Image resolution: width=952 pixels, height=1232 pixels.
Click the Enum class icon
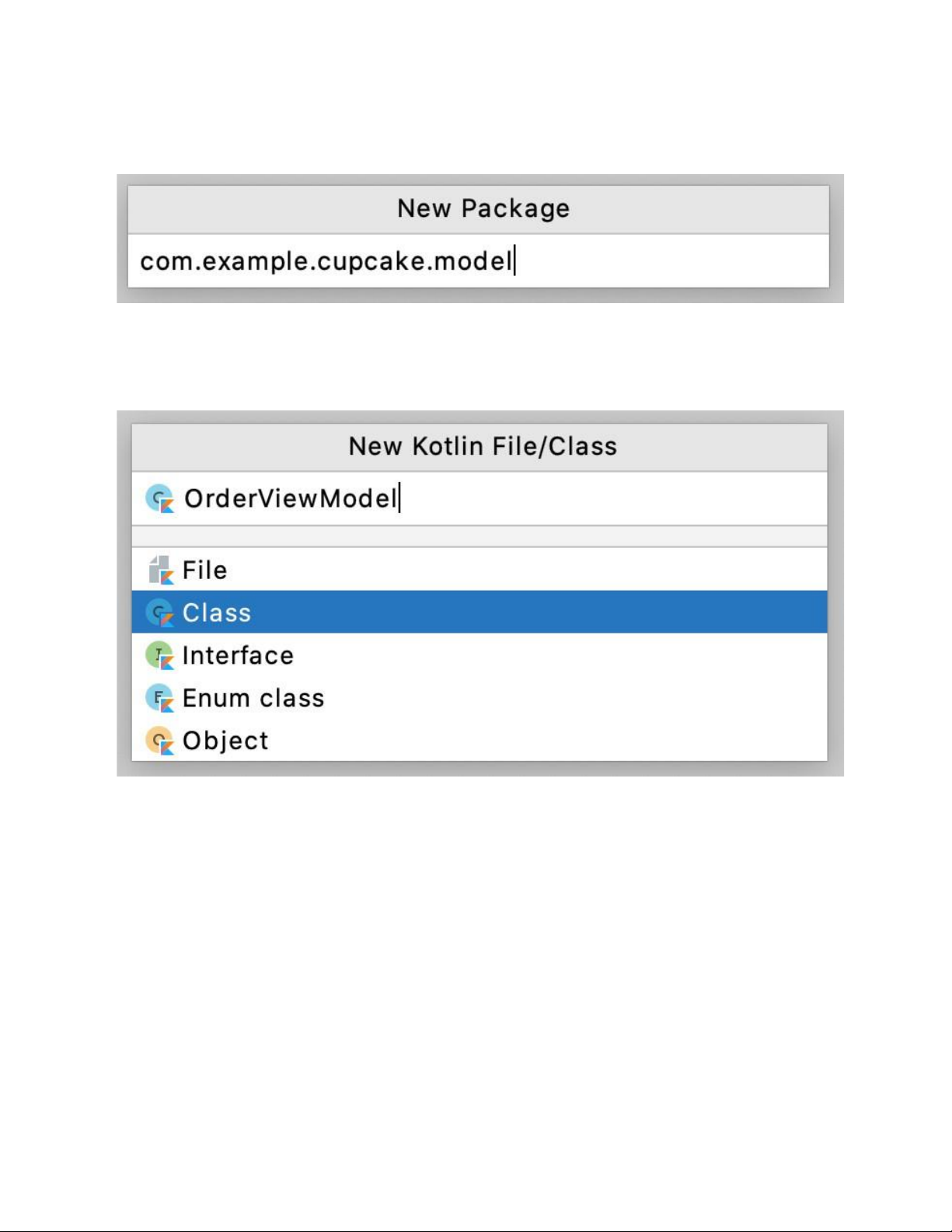point(159,699)
